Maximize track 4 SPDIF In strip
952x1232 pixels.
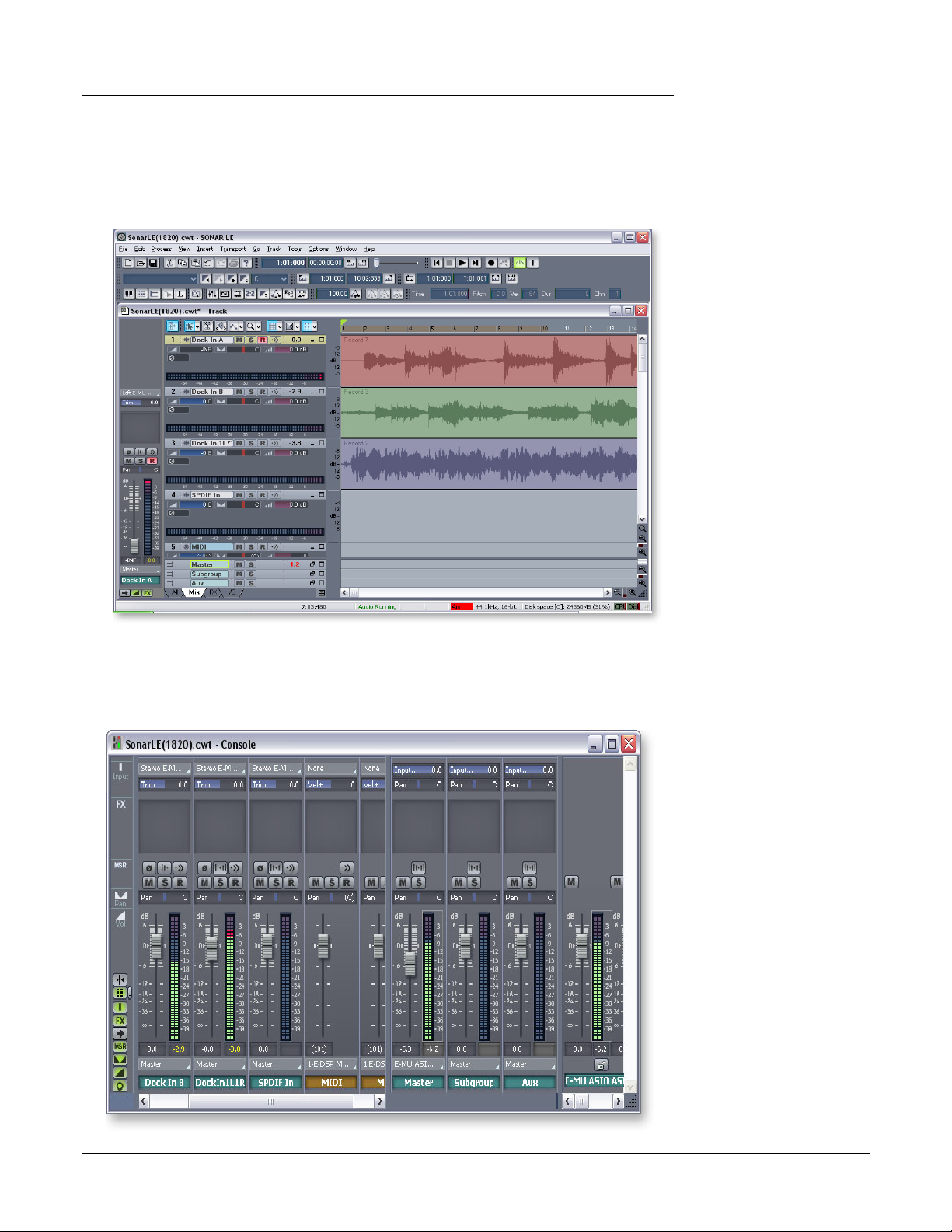pyautogui.click(x=322, y=495)
